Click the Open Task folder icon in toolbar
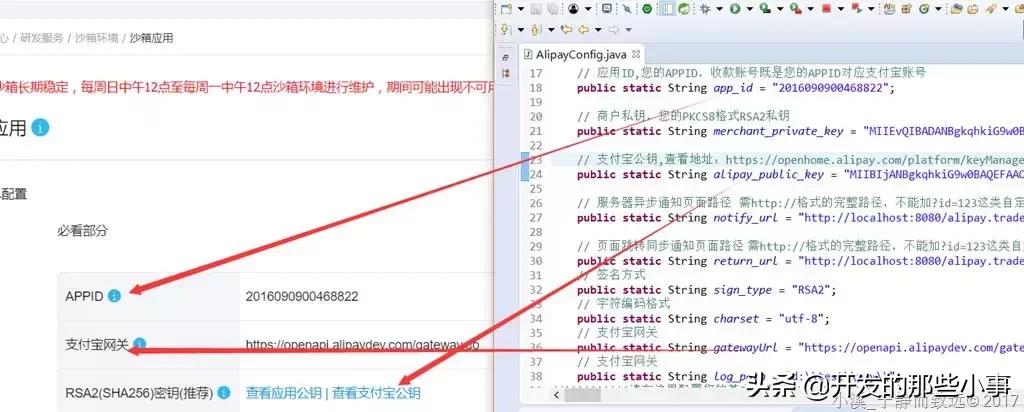 956,8
